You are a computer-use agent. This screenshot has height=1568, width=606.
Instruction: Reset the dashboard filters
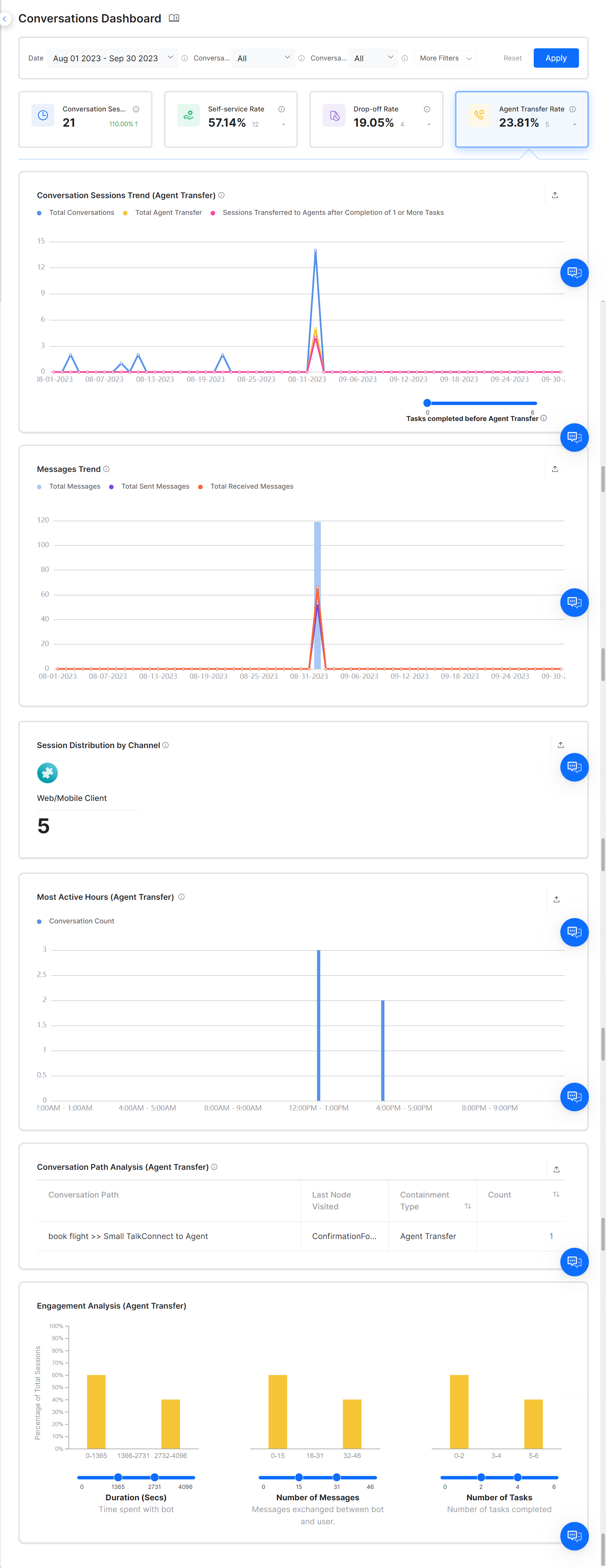(x=512, y=59)
